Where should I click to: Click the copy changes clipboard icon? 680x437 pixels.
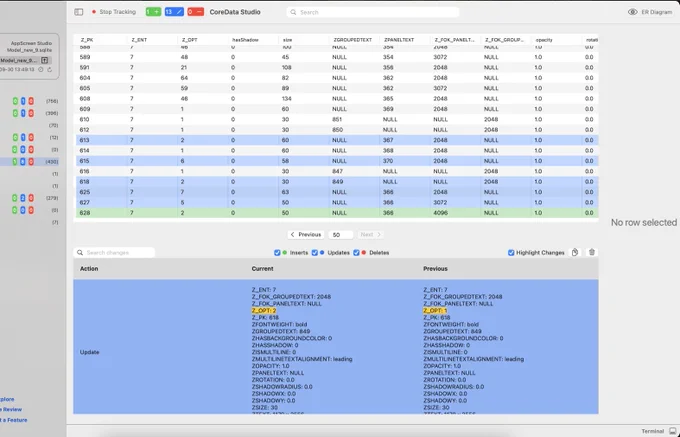click(575, 252)
